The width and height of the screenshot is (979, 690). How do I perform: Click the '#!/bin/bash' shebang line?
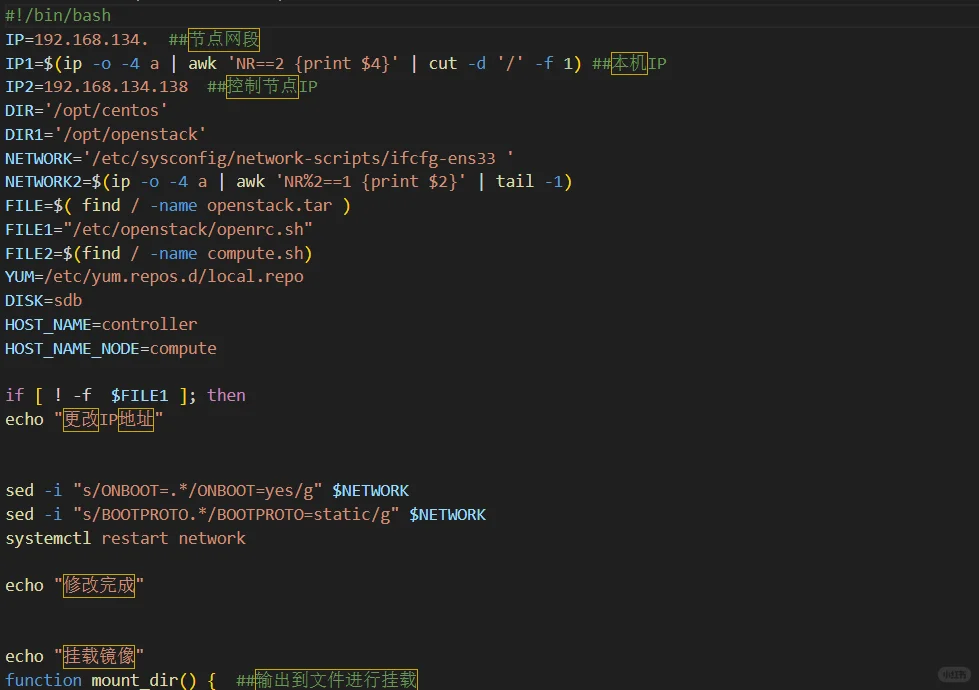click(58, 16)
